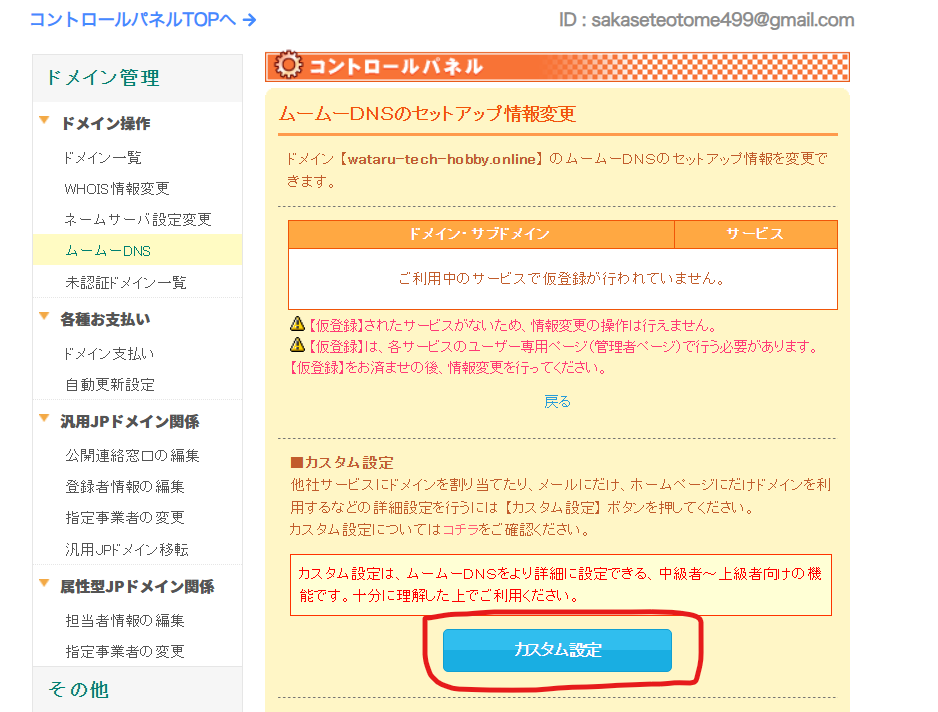
Task: Select 登録者情報の編集 under 汎用JPドメイン関係
Action: [125, 487]
